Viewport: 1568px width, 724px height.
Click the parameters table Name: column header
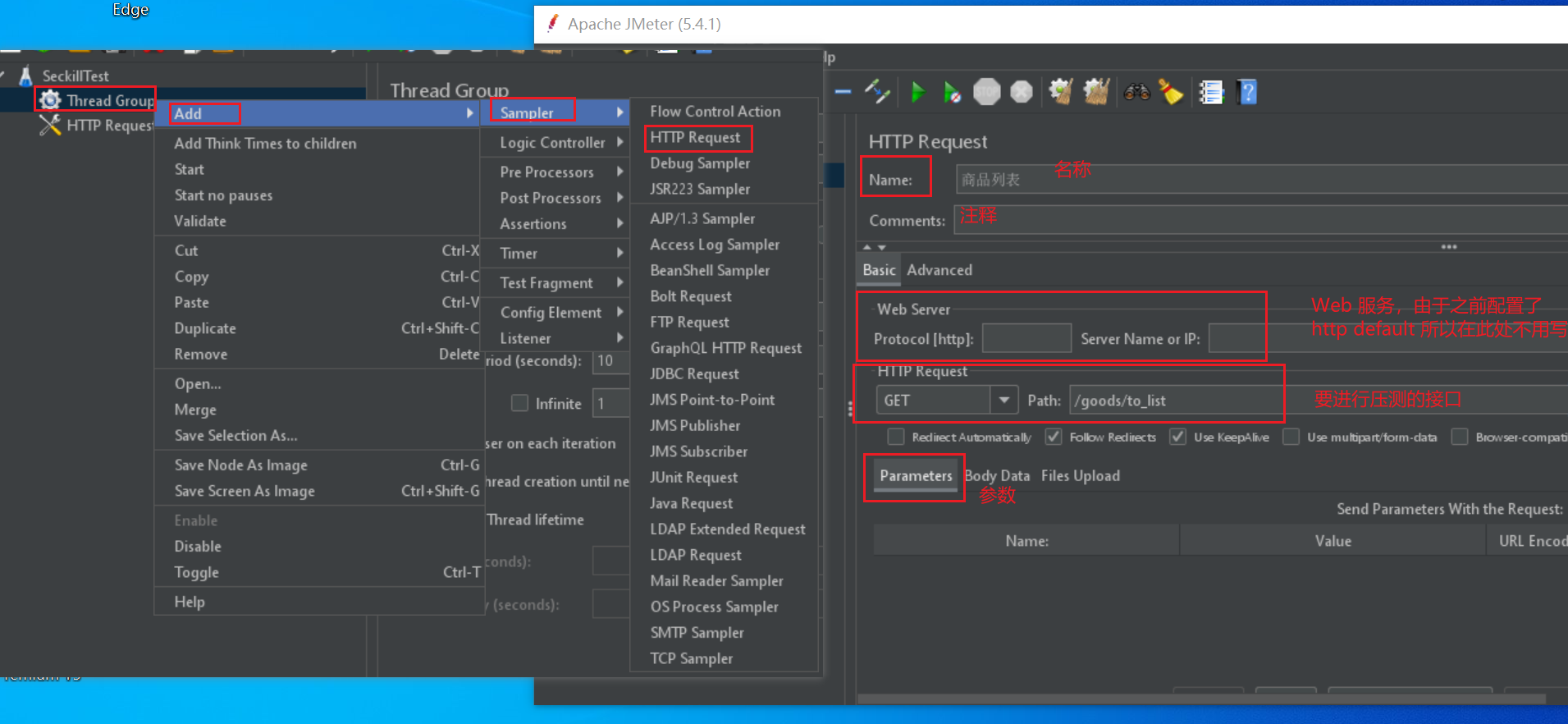[1026, 541]
